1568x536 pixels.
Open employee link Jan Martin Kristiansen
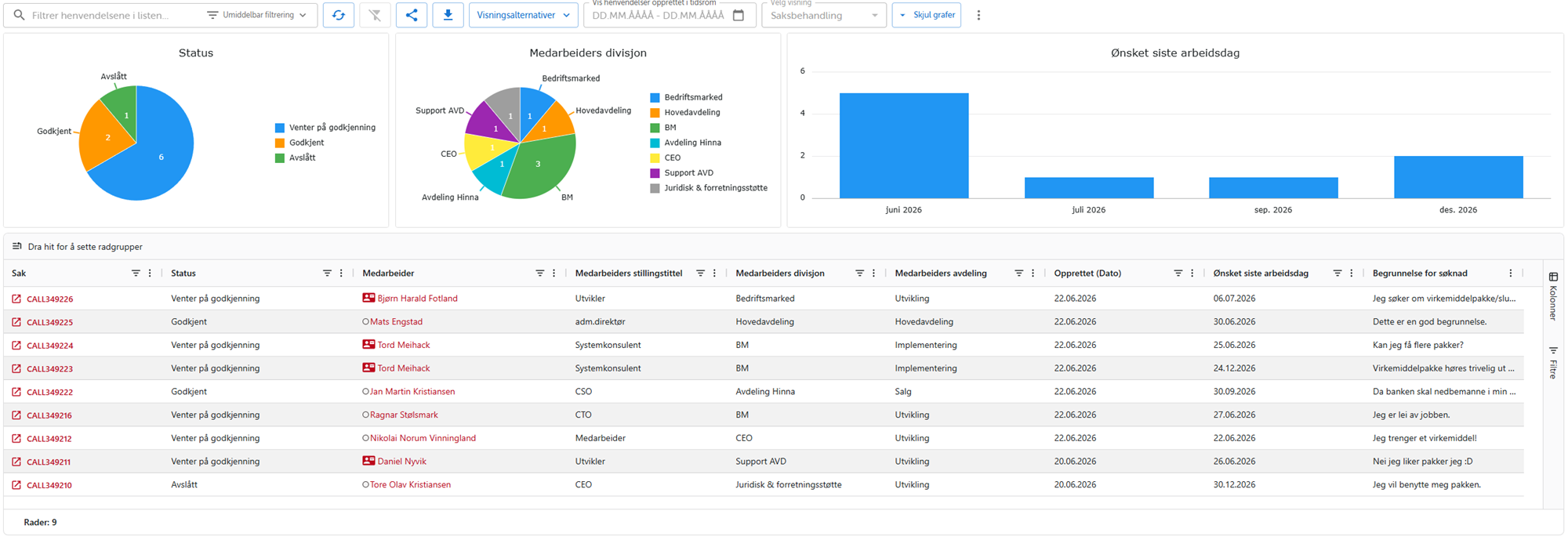tap(412, 391)
